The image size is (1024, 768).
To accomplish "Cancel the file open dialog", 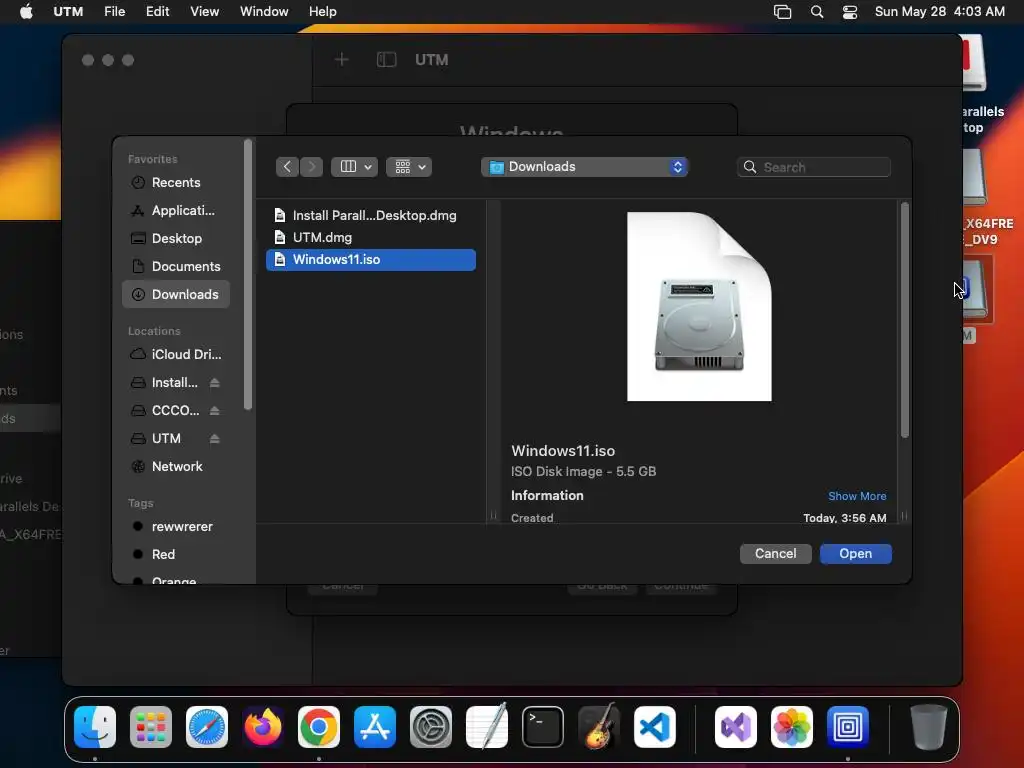I will 775,554.
